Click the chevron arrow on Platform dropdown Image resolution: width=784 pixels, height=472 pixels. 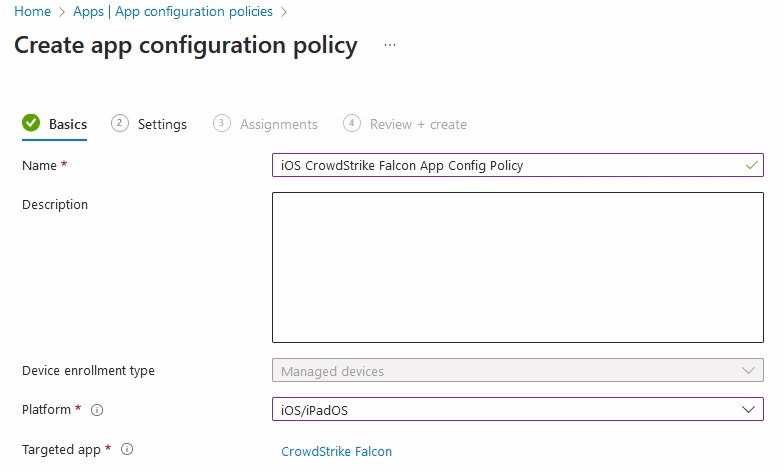tap(748, 409)
